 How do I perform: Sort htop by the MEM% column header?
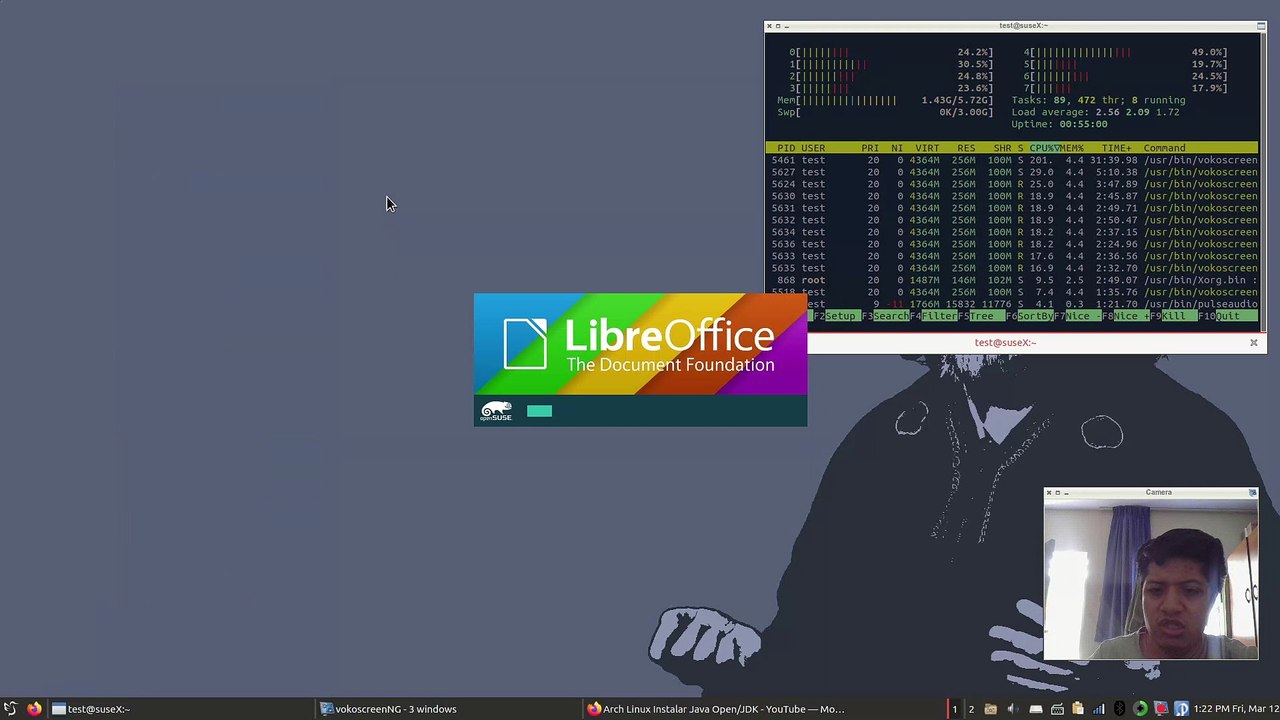1072,148
